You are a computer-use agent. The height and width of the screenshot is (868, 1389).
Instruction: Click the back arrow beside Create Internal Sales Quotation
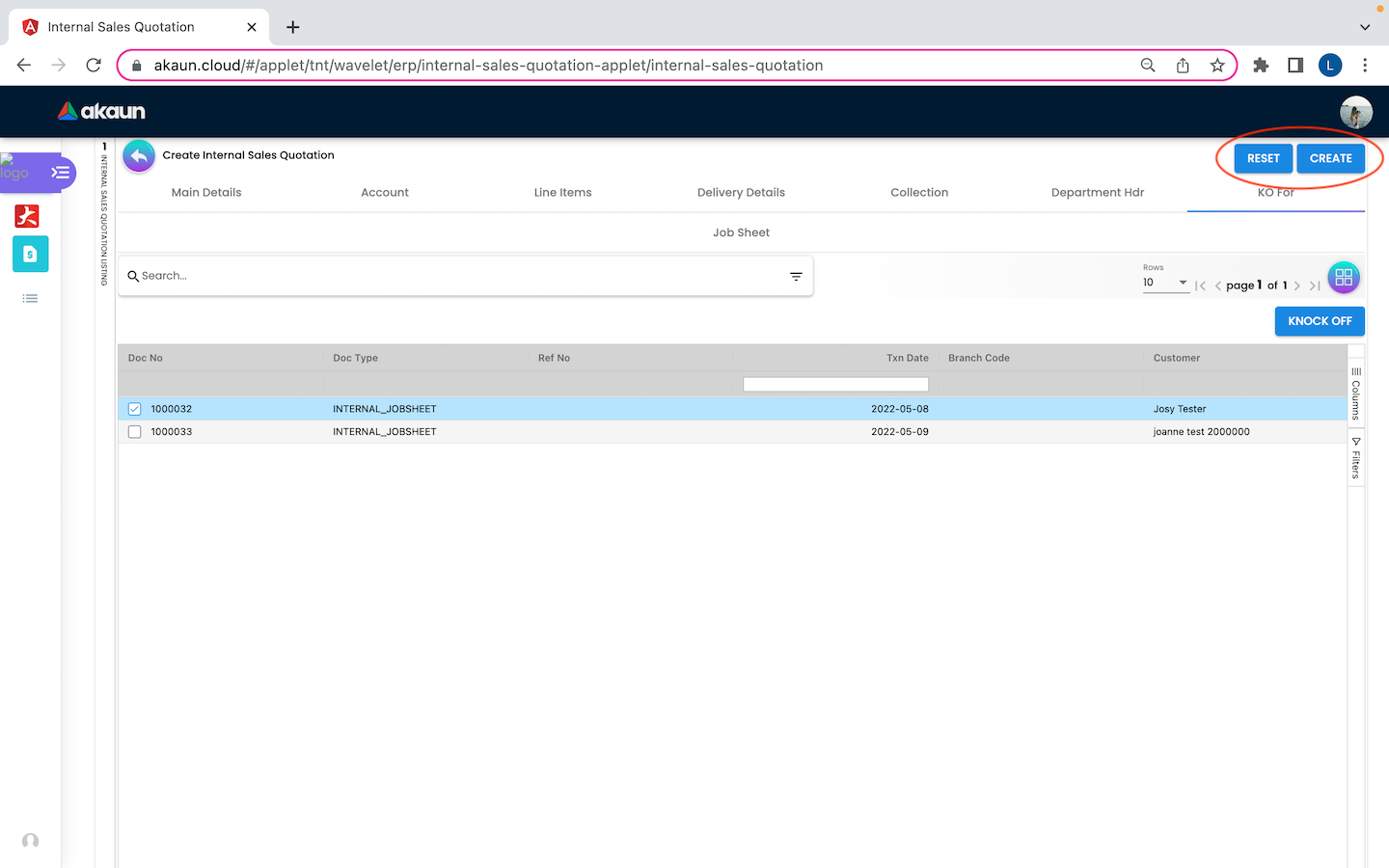(139, 156)
